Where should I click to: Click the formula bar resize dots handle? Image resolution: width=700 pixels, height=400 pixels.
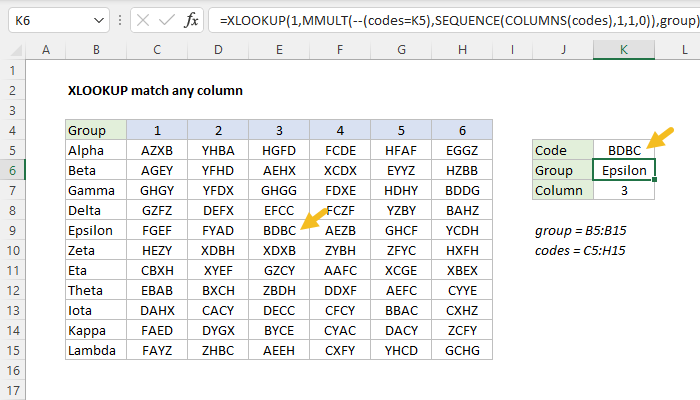[120, 21]
